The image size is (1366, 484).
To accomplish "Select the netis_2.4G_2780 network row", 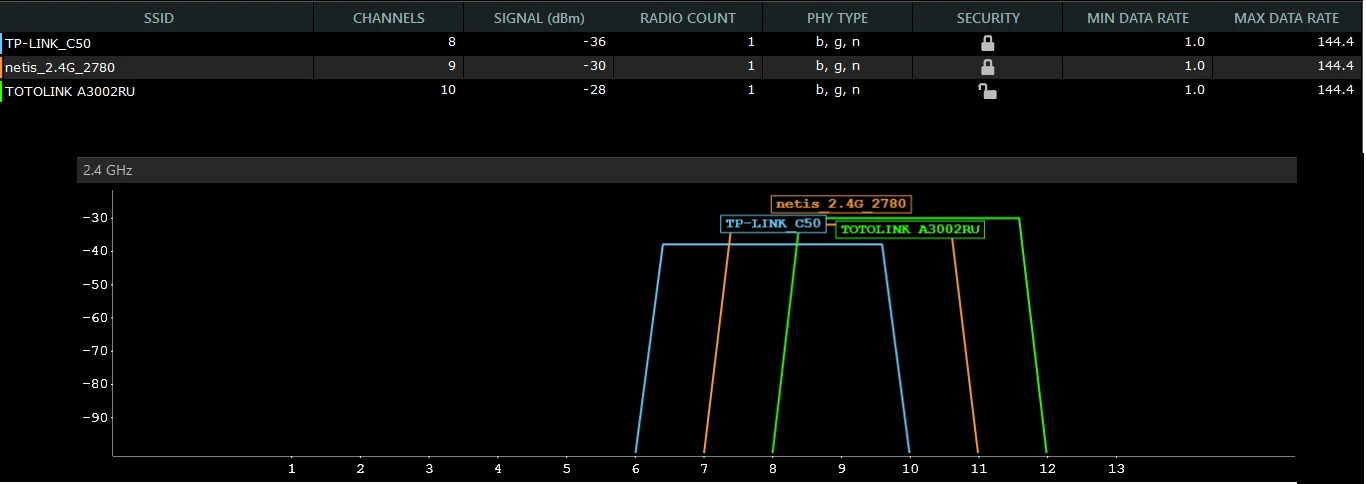I will click(682, 67).
